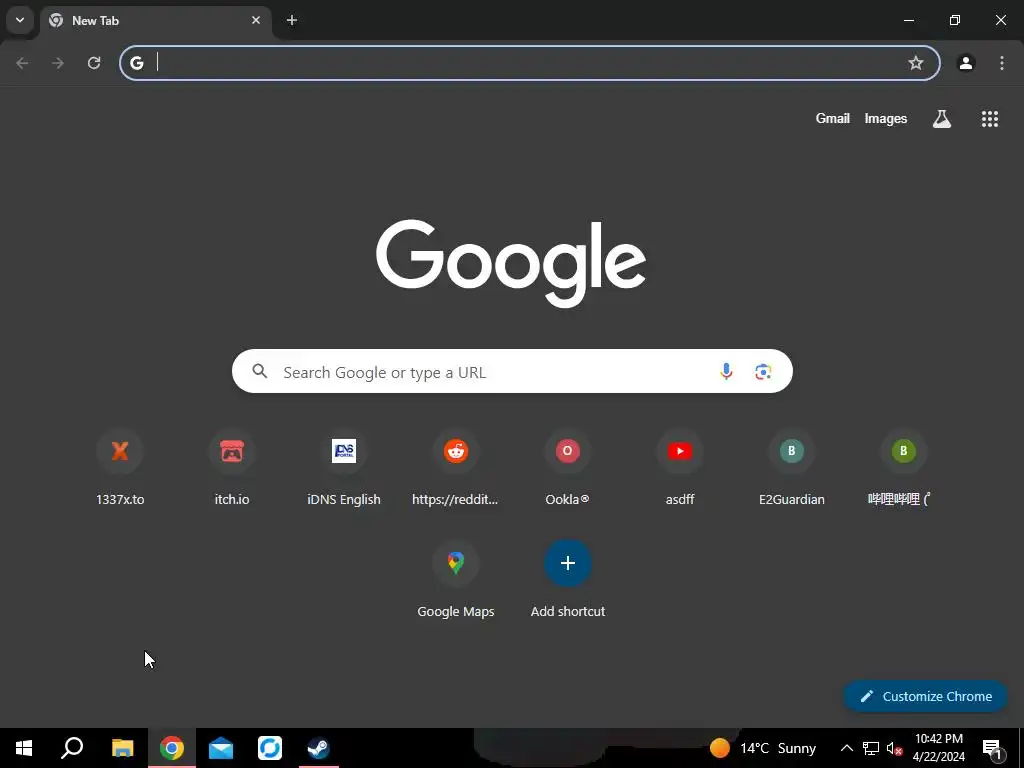Open the reddit shortcut
1024x768 pixels.
456,468
